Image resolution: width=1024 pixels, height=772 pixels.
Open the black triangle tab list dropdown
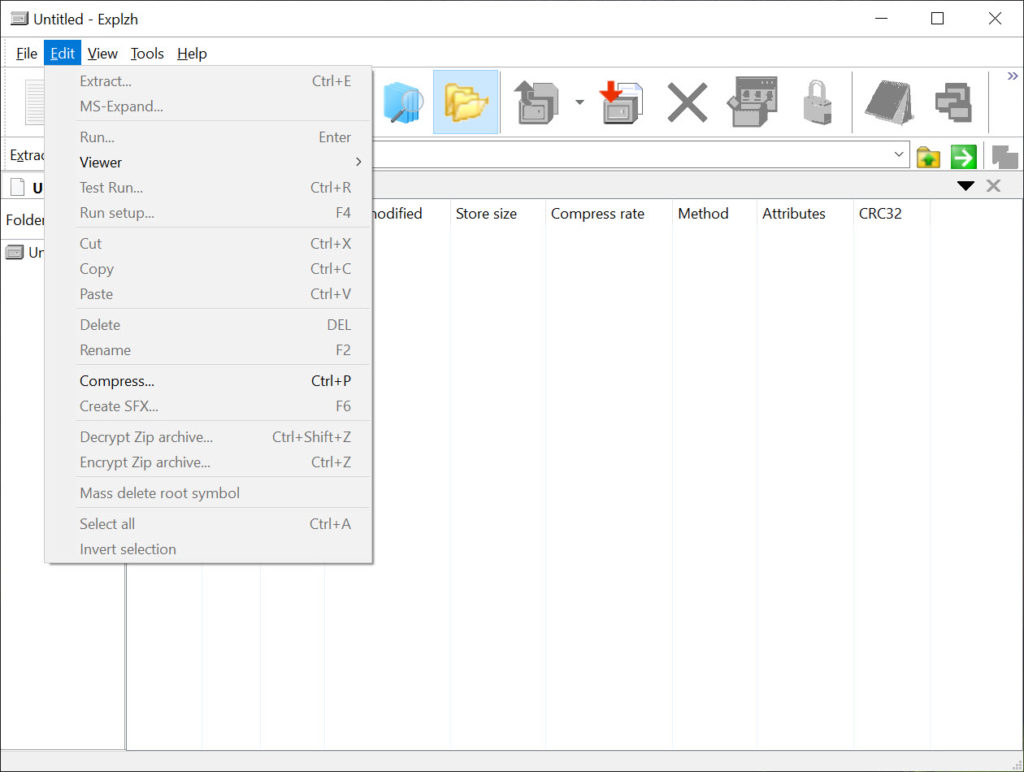(965, 186)
